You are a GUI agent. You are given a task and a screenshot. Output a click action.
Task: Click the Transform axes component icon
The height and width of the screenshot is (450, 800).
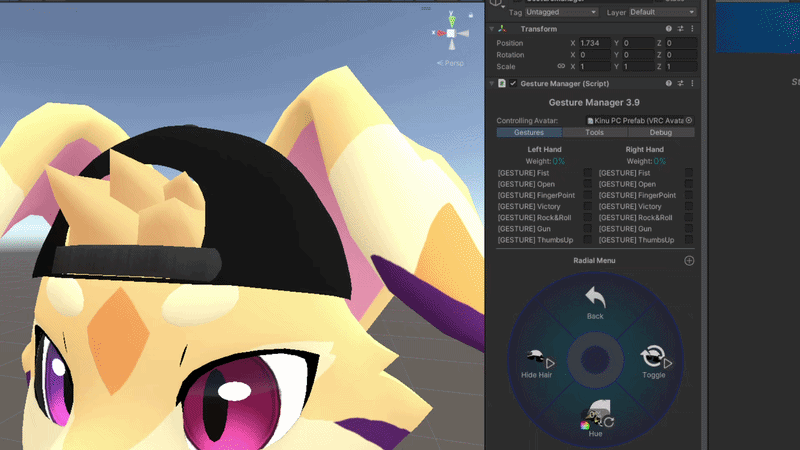(x=502, y=29)
